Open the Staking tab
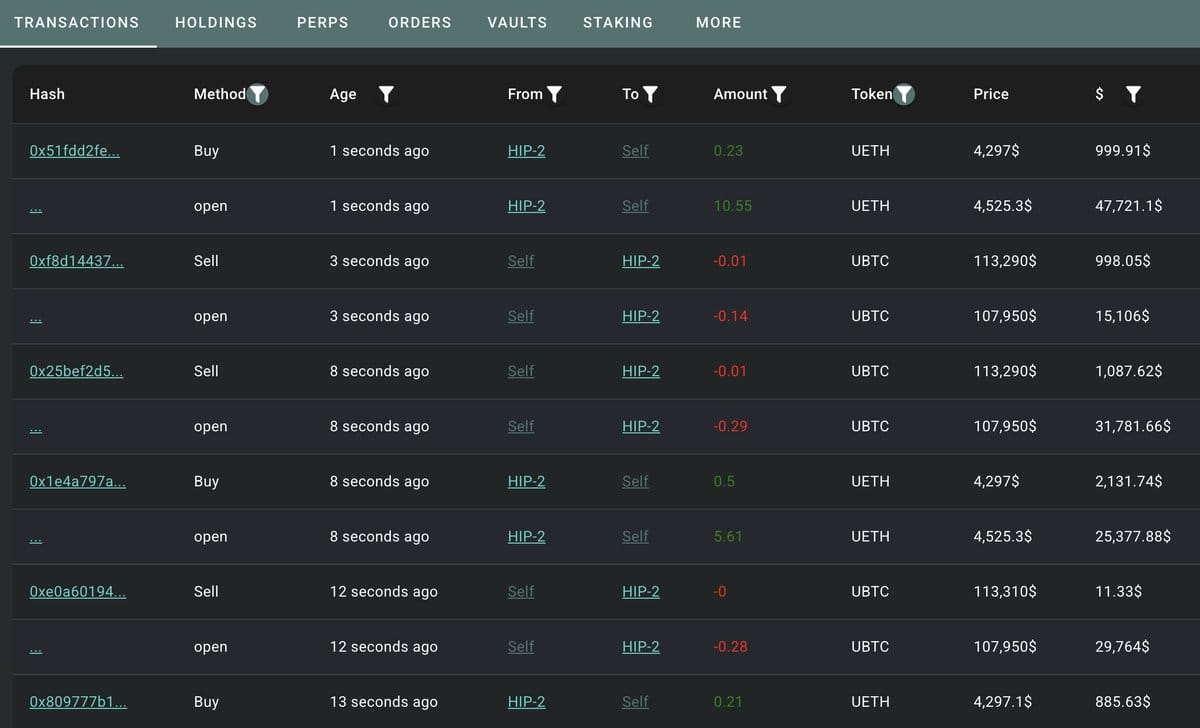 tap(618, 22)
